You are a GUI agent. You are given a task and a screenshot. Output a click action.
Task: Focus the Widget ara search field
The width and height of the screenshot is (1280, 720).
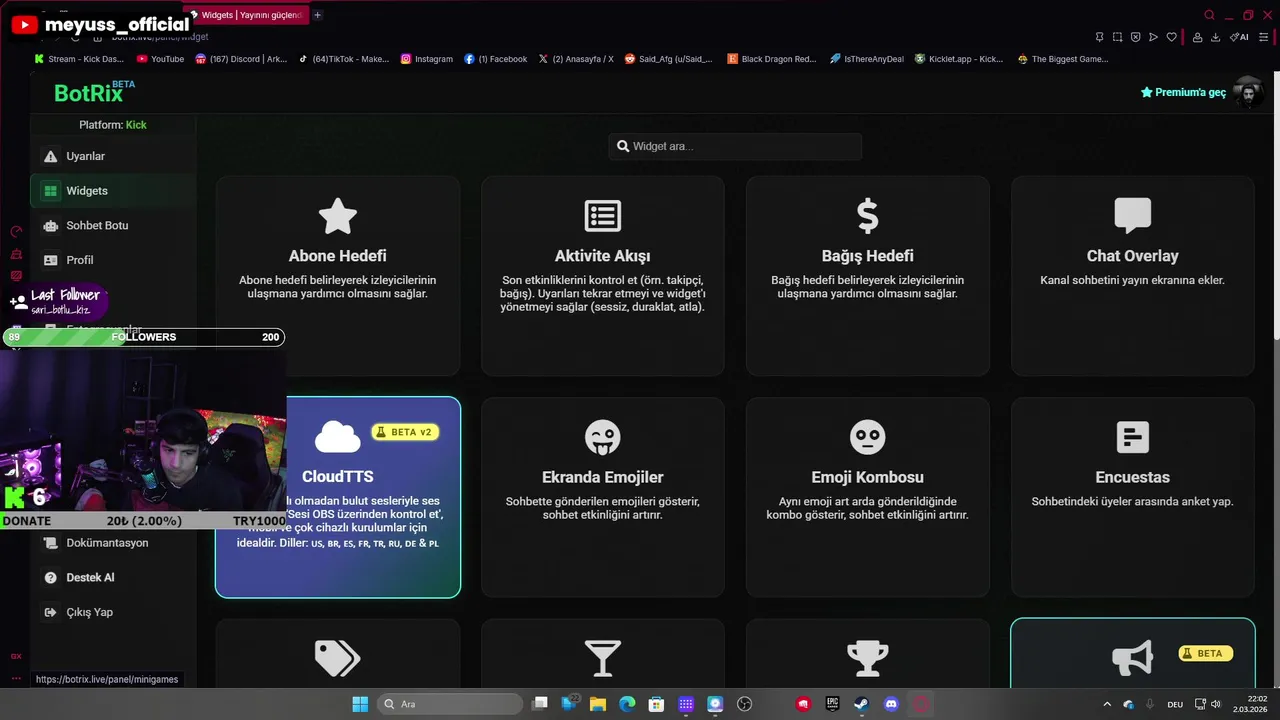pyautogui.click(x=735, y=146)
